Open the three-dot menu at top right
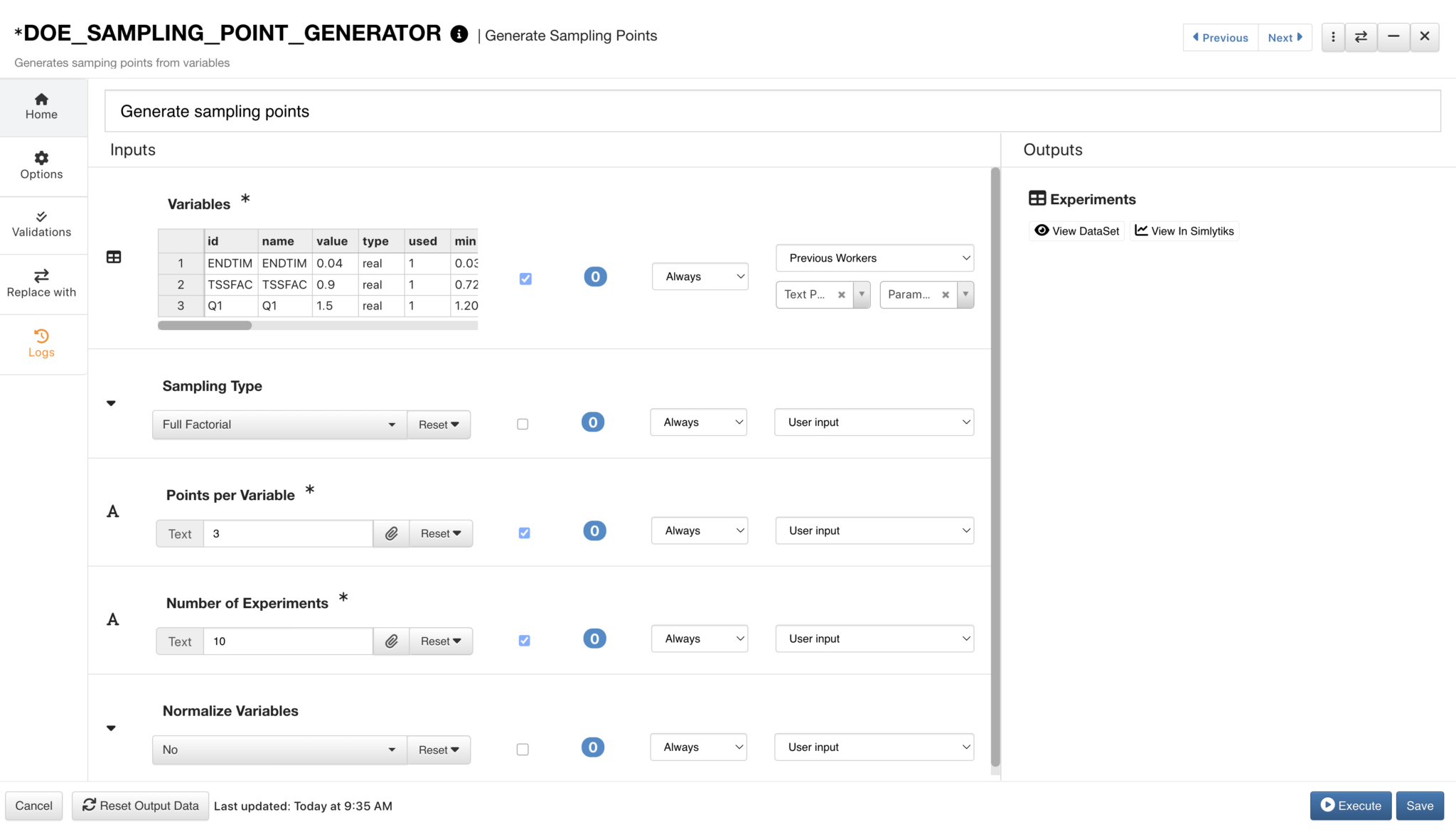 click(1333, 36)
